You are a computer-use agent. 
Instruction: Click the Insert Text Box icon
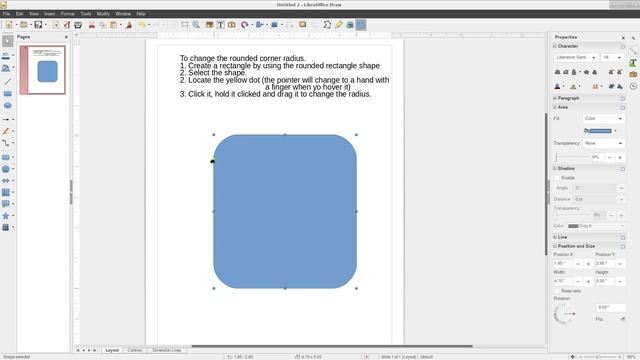click(220, 25)
